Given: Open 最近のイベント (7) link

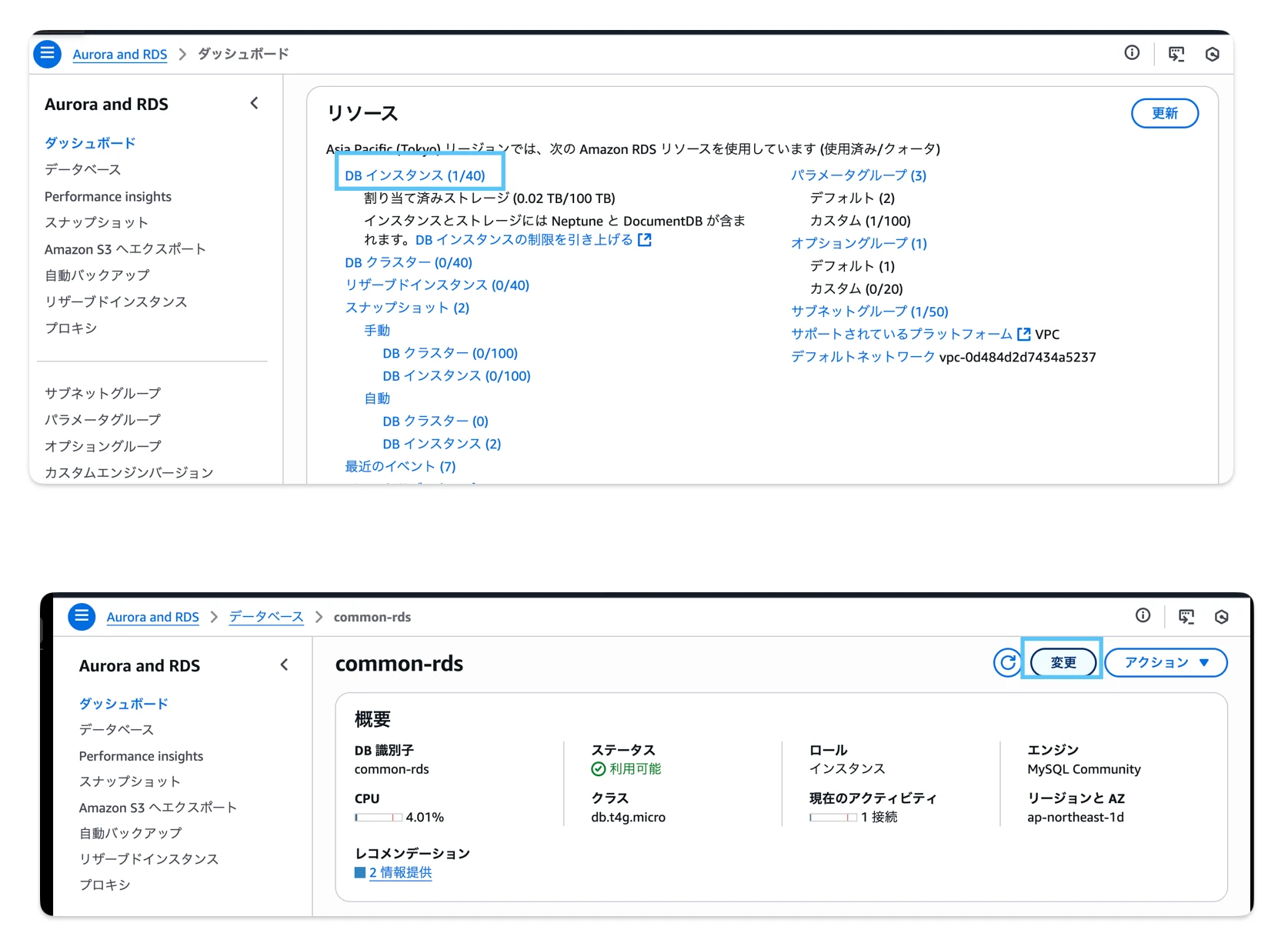Looking at the screenshot, I should click(x=400, y=467).
